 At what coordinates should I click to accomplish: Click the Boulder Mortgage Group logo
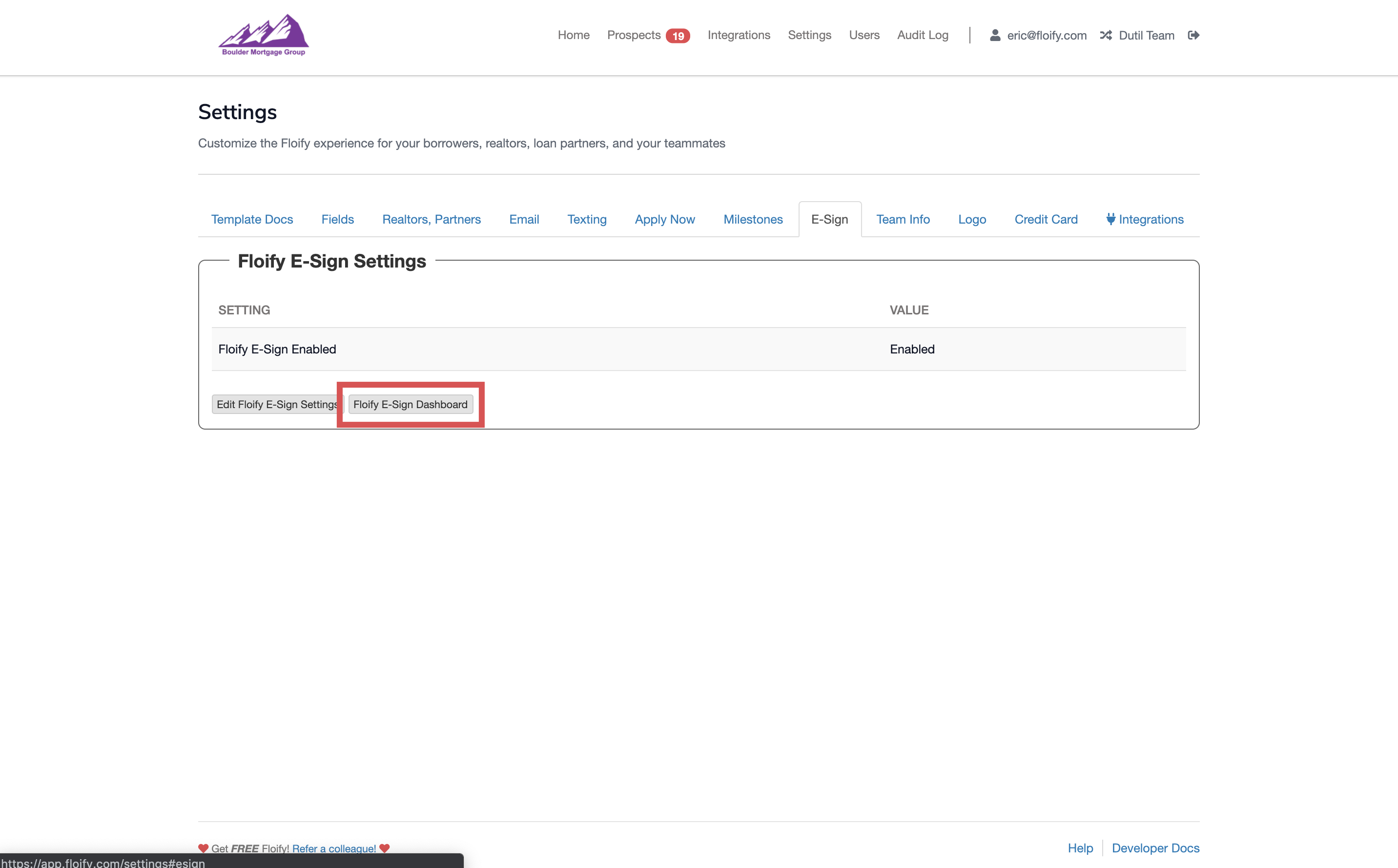click(x=264, y=35)
